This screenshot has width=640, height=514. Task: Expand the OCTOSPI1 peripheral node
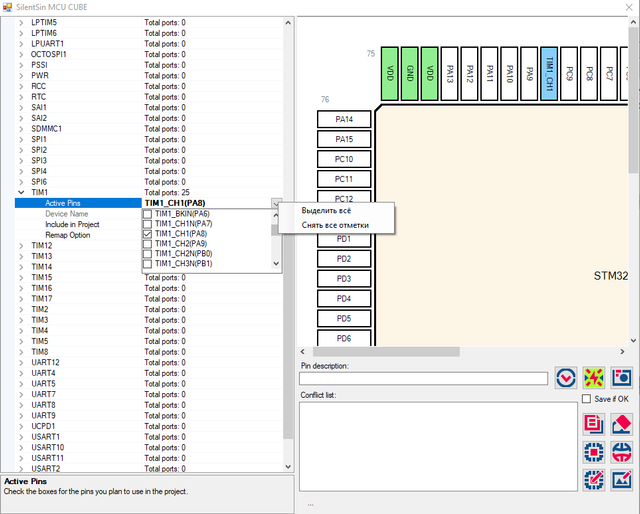pos(21,54)
